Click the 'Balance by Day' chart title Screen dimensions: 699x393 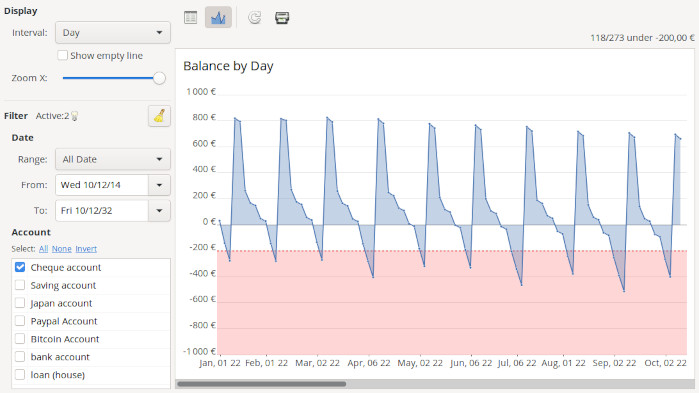coord(228,66)
